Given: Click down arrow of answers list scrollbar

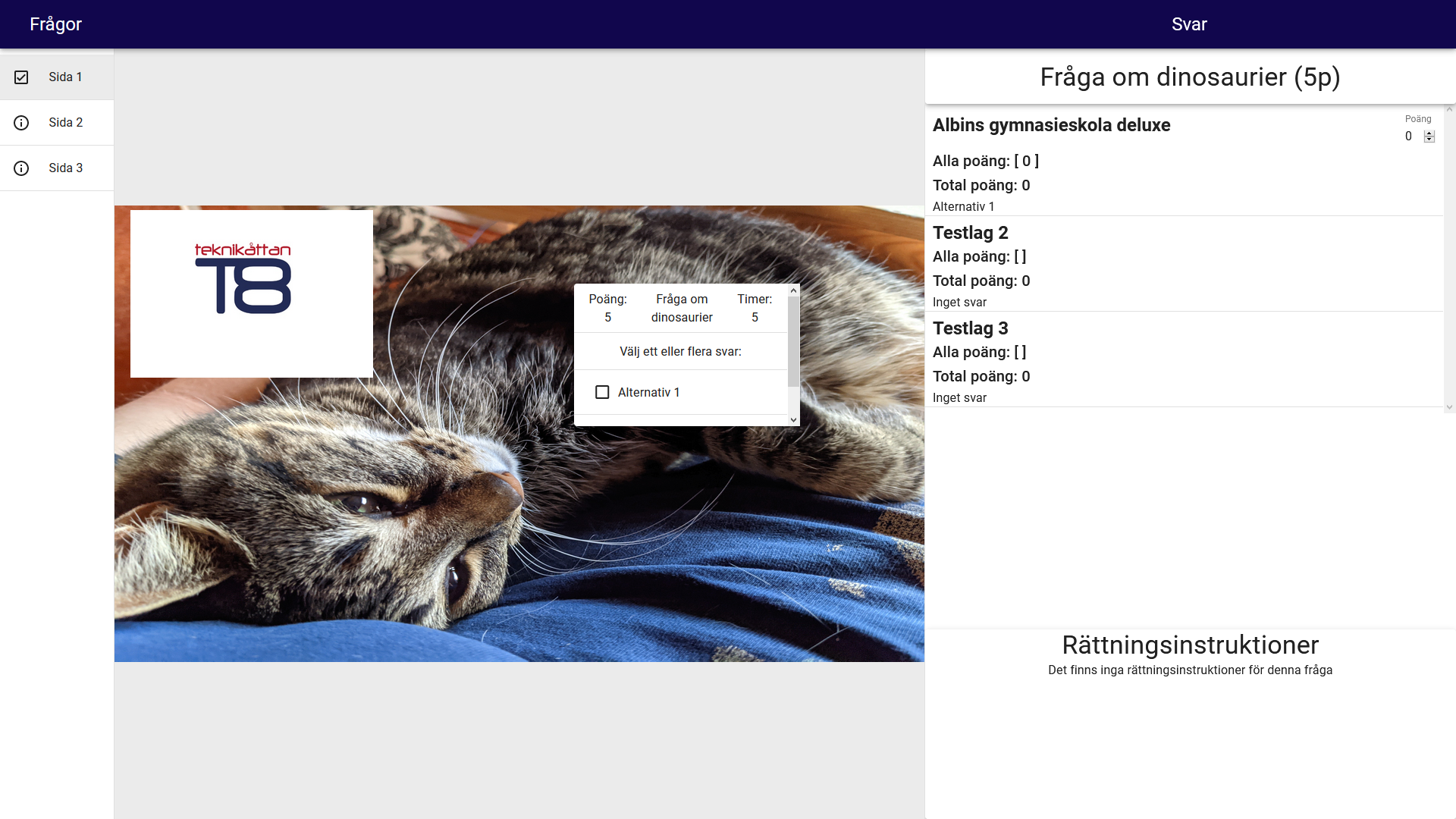Looking at the screenshot, I should coord(1449,407).
